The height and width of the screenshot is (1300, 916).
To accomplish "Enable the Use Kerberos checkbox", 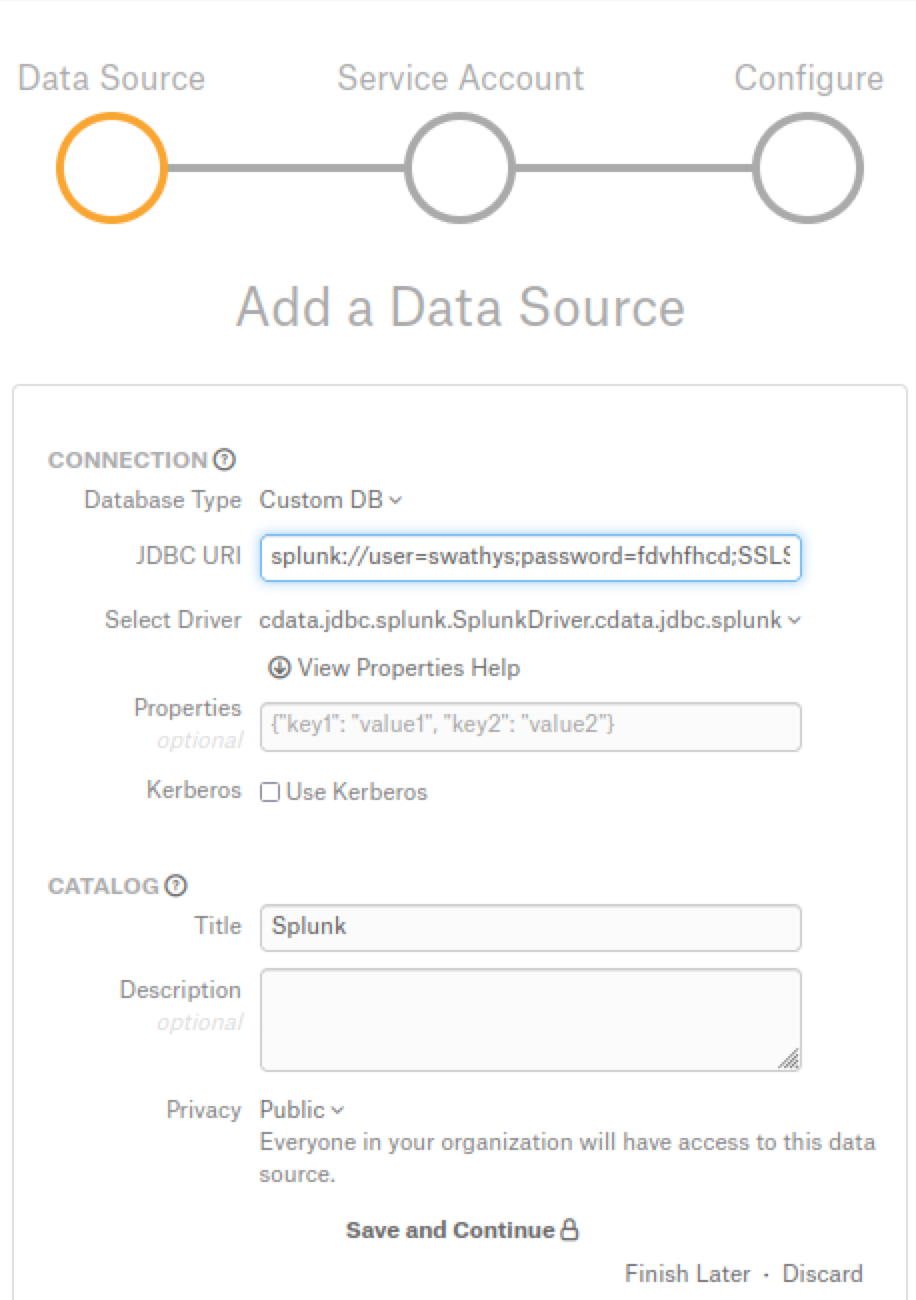I will tap(270, 792).
